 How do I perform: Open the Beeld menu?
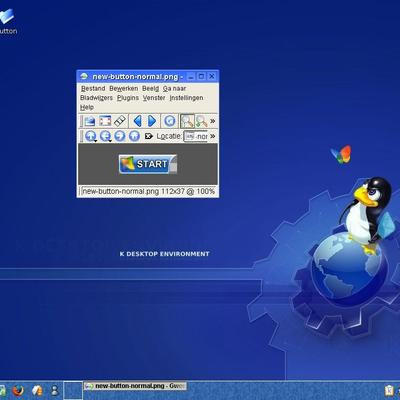click(x=150, y=88)
